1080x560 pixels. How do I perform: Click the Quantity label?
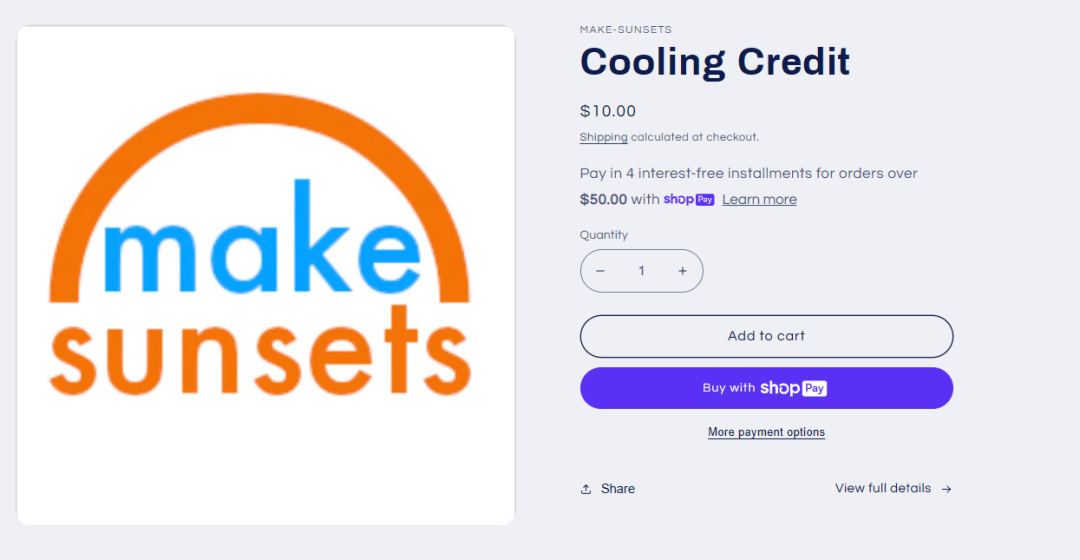(603, 235)
